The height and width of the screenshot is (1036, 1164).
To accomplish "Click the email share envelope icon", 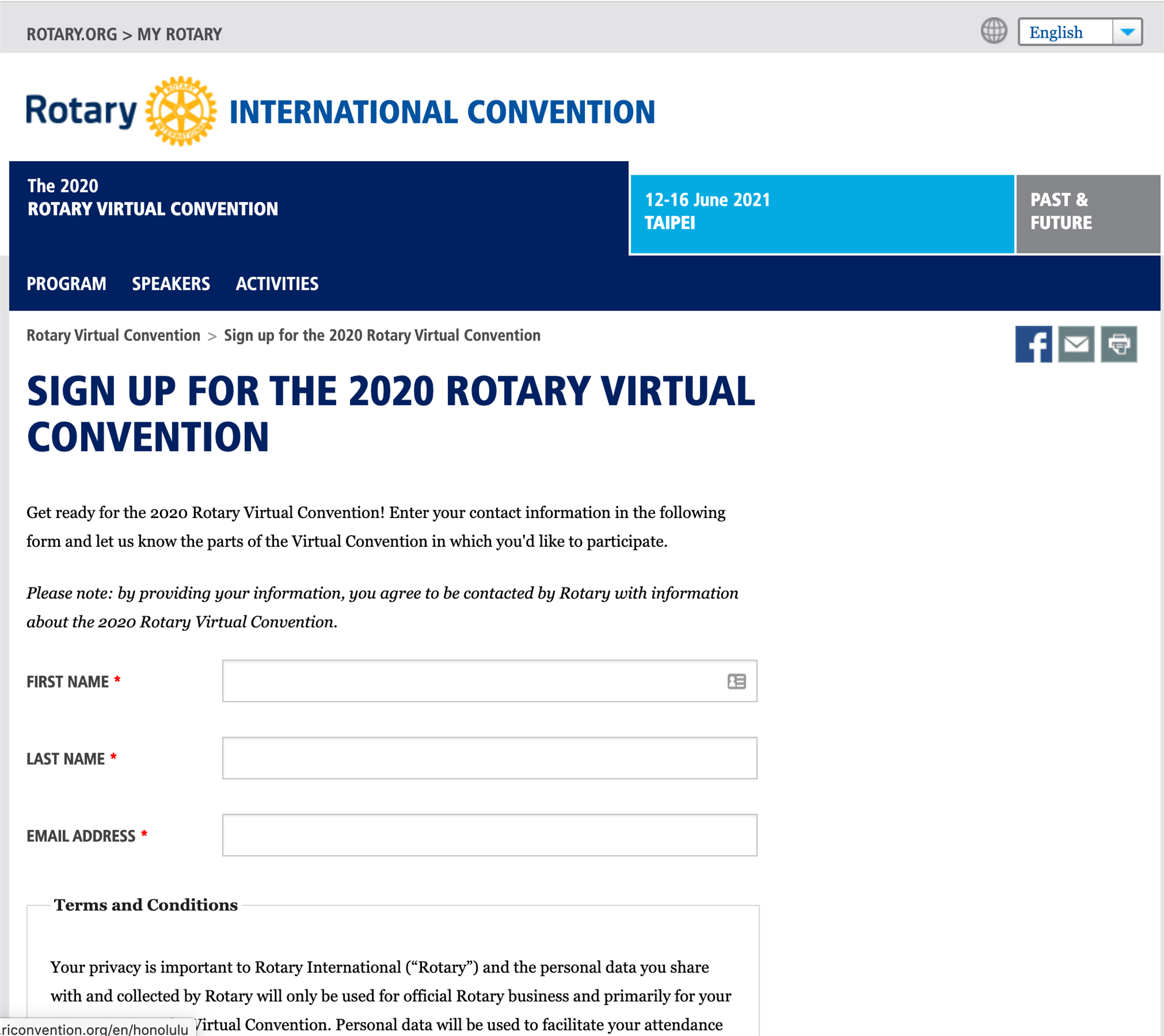I will click(x=1076, y=344).
